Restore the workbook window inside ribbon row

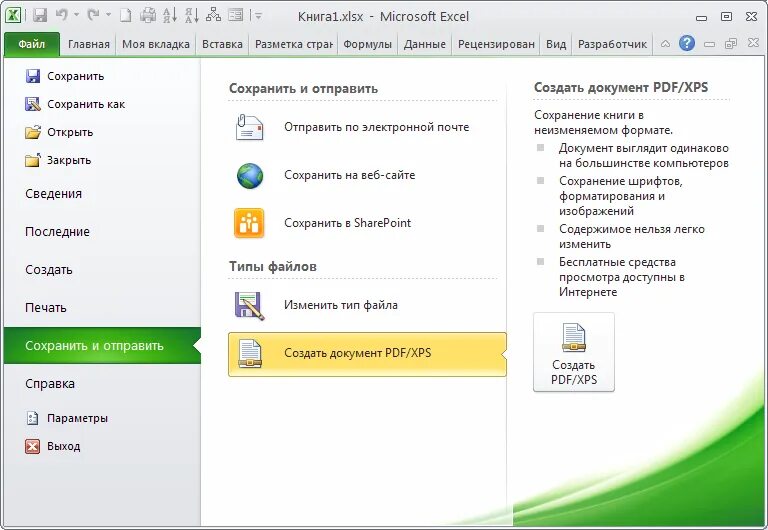coord(731,44)
